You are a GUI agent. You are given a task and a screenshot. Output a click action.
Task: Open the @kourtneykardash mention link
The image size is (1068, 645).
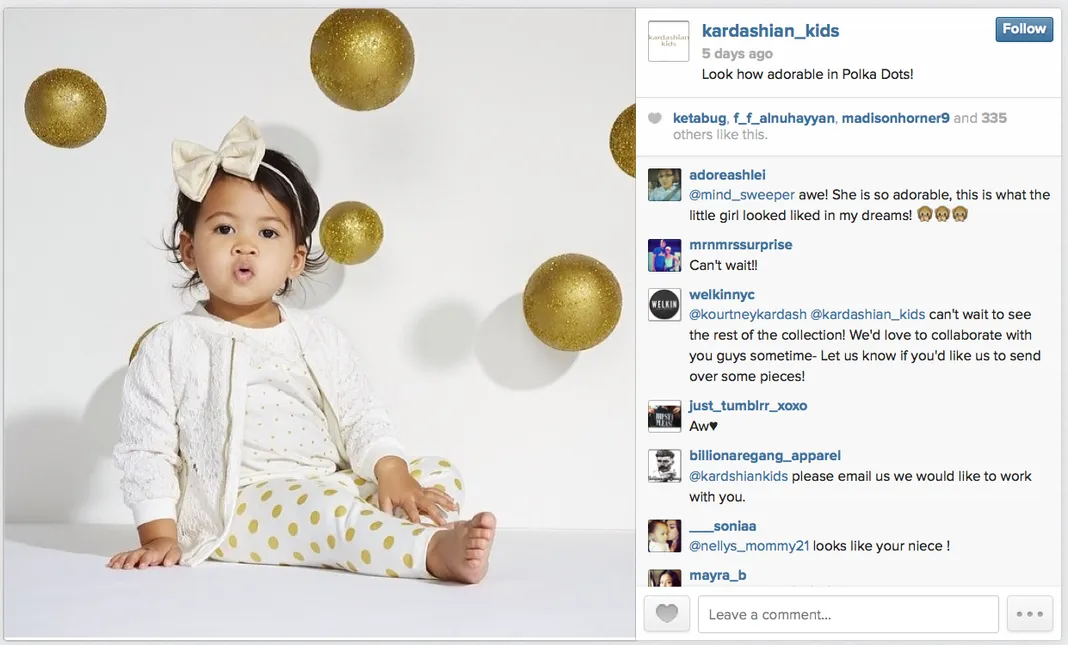(747, 315)
